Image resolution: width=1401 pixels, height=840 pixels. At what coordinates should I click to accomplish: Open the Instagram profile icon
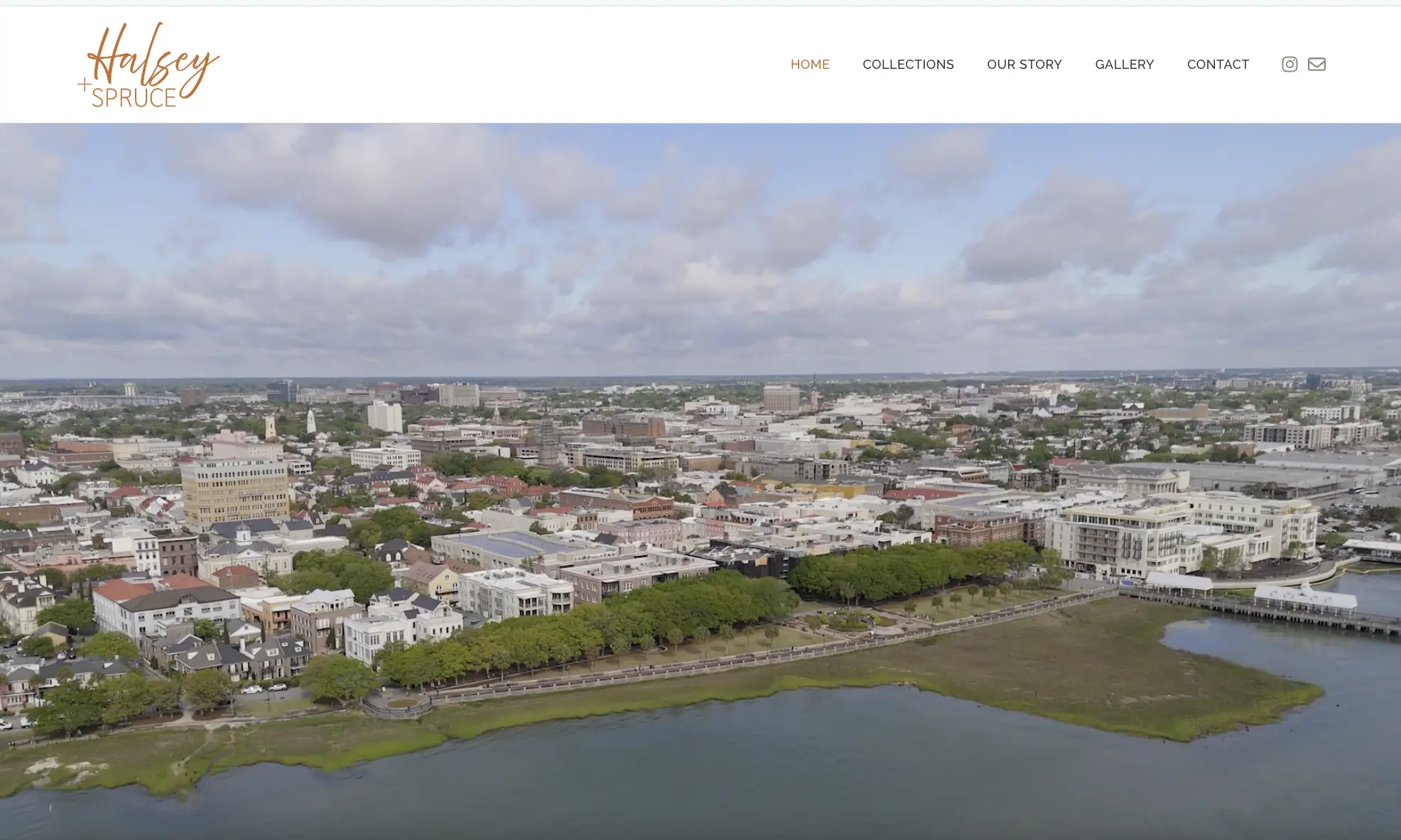click(1289, 65)
